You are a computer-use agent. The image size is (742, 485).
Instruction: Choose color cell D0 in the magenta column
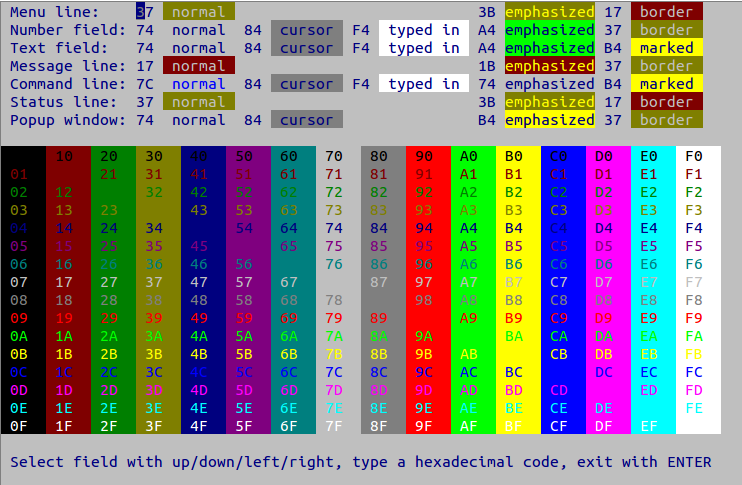click(x=604, y=156)
